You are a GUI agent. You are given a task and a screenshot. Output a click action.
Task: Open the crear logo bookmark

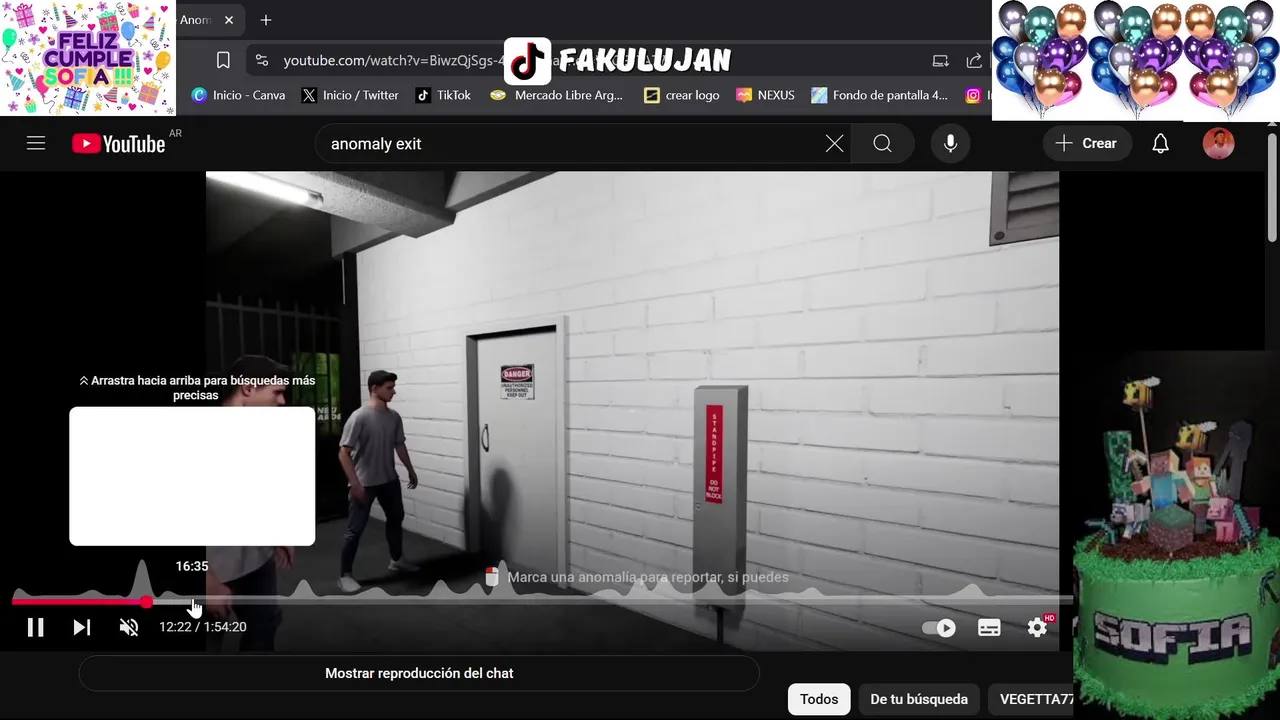coord(682,95)
